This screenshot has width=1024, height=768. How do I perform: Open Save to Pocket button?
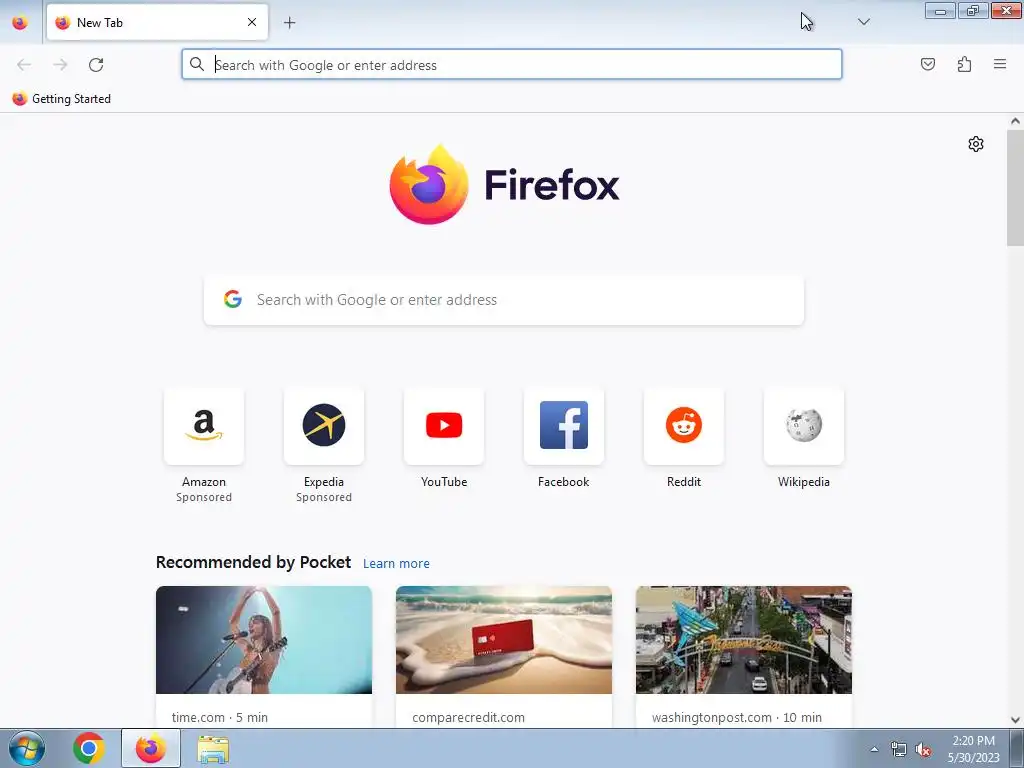click(927, 64)
